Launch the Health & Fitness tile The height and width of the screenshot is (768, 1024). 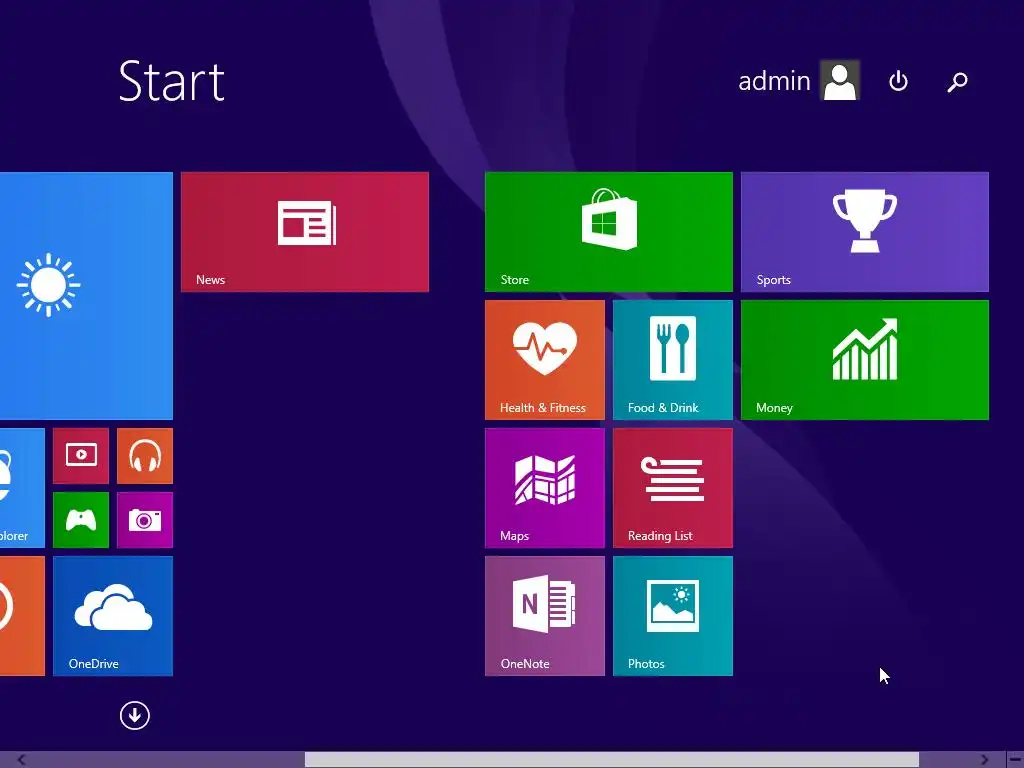tap(545, 360)
